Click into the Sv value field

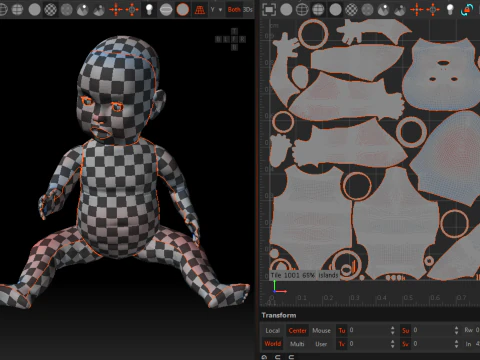(x=432, y=344)
